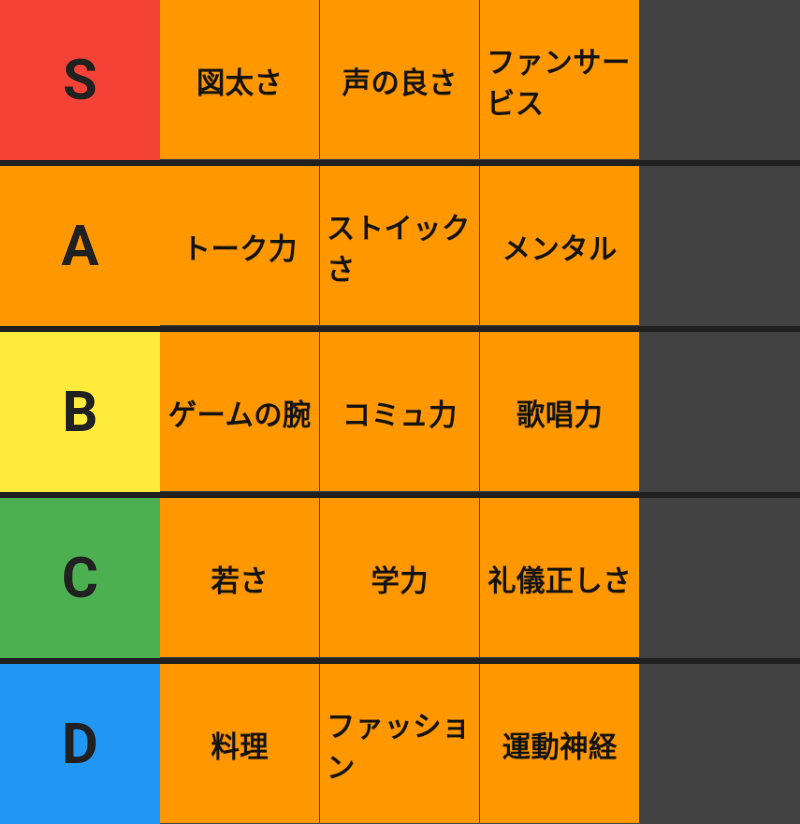The width and height of the screenshot is (800, 824).
Task: Pick the 歌唱力 tile
Action: [559, 411]
